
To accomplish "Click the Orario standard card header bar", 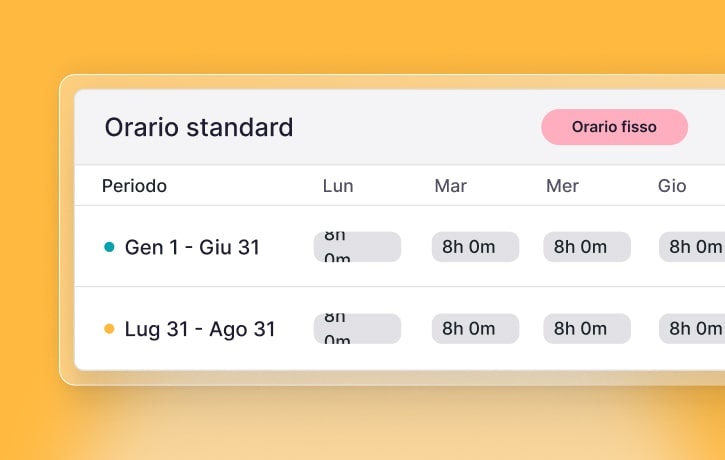I will 420,127.
